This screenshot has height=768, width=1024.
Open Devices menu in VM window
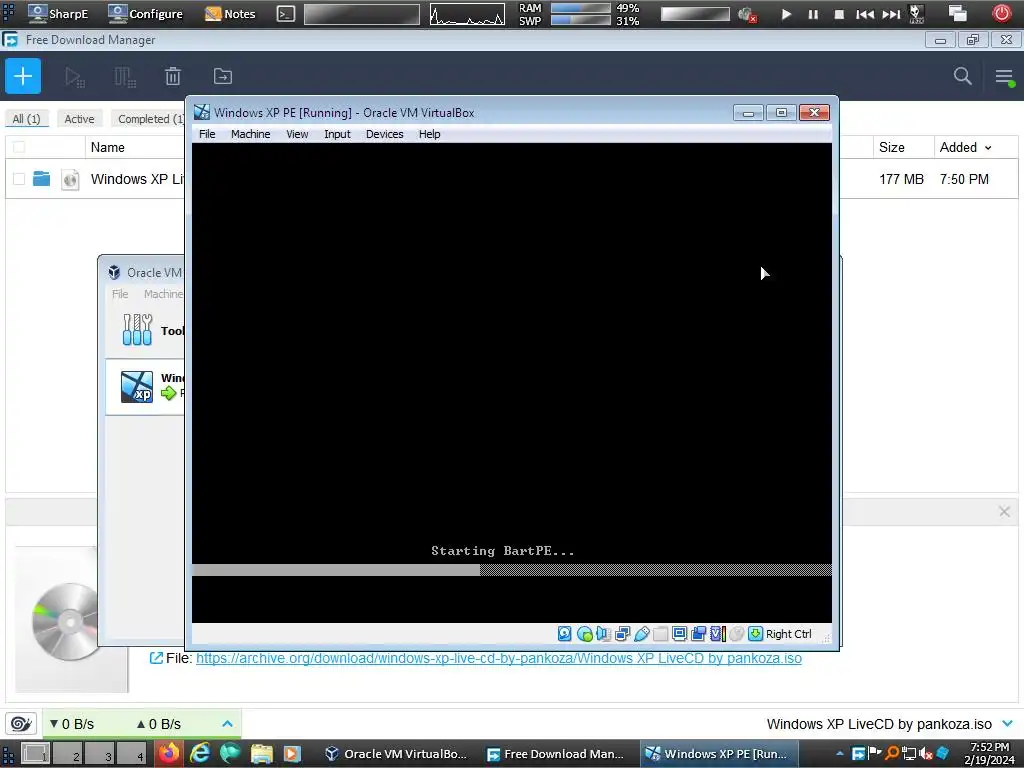(x=385, y=134)
